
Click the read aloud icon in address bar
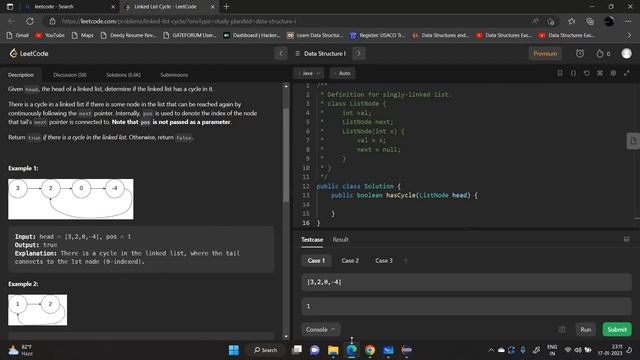tap(535, 21)
